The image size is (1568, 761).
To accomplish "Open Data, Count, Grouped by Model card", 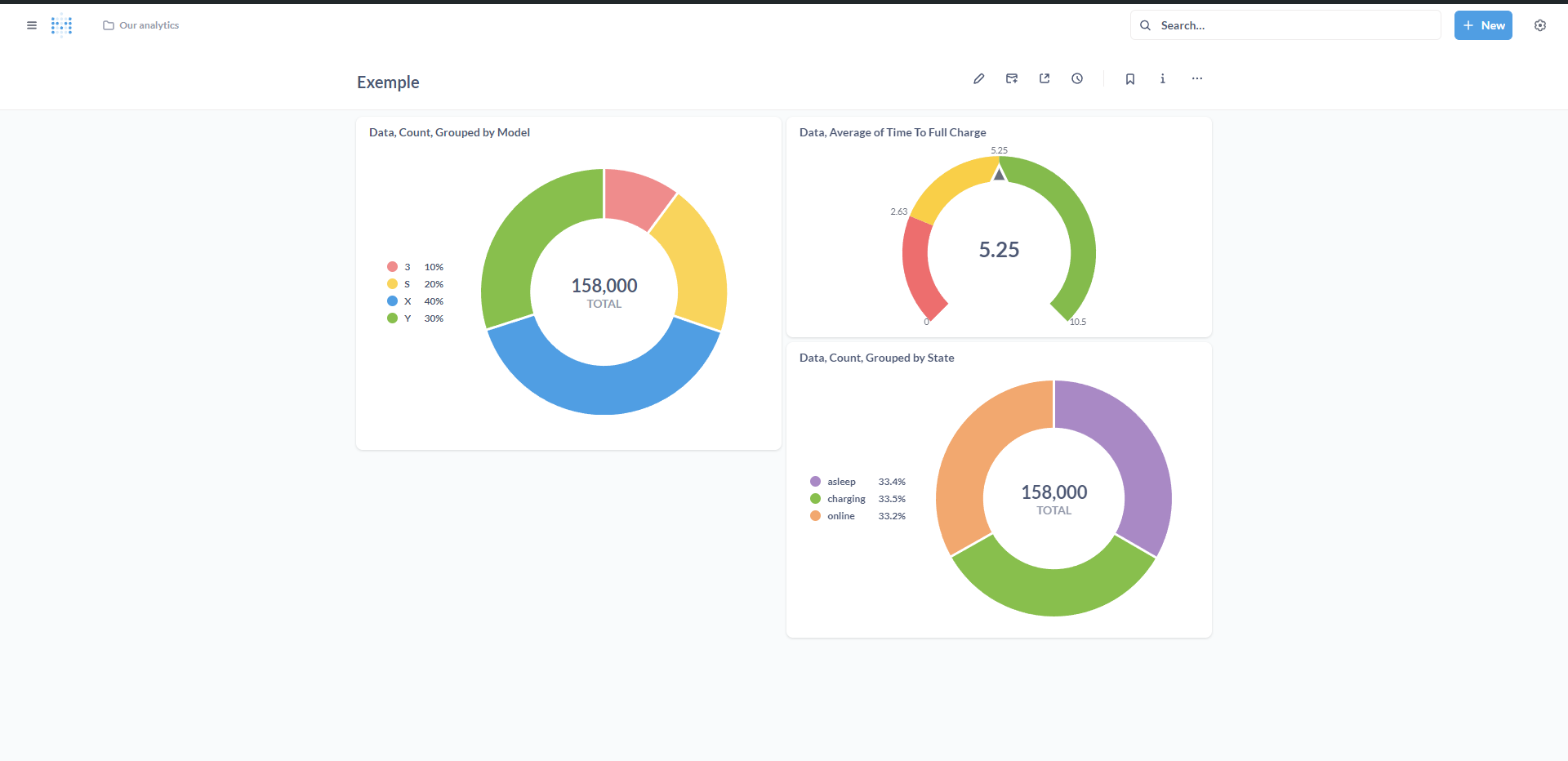I will 449,132.
